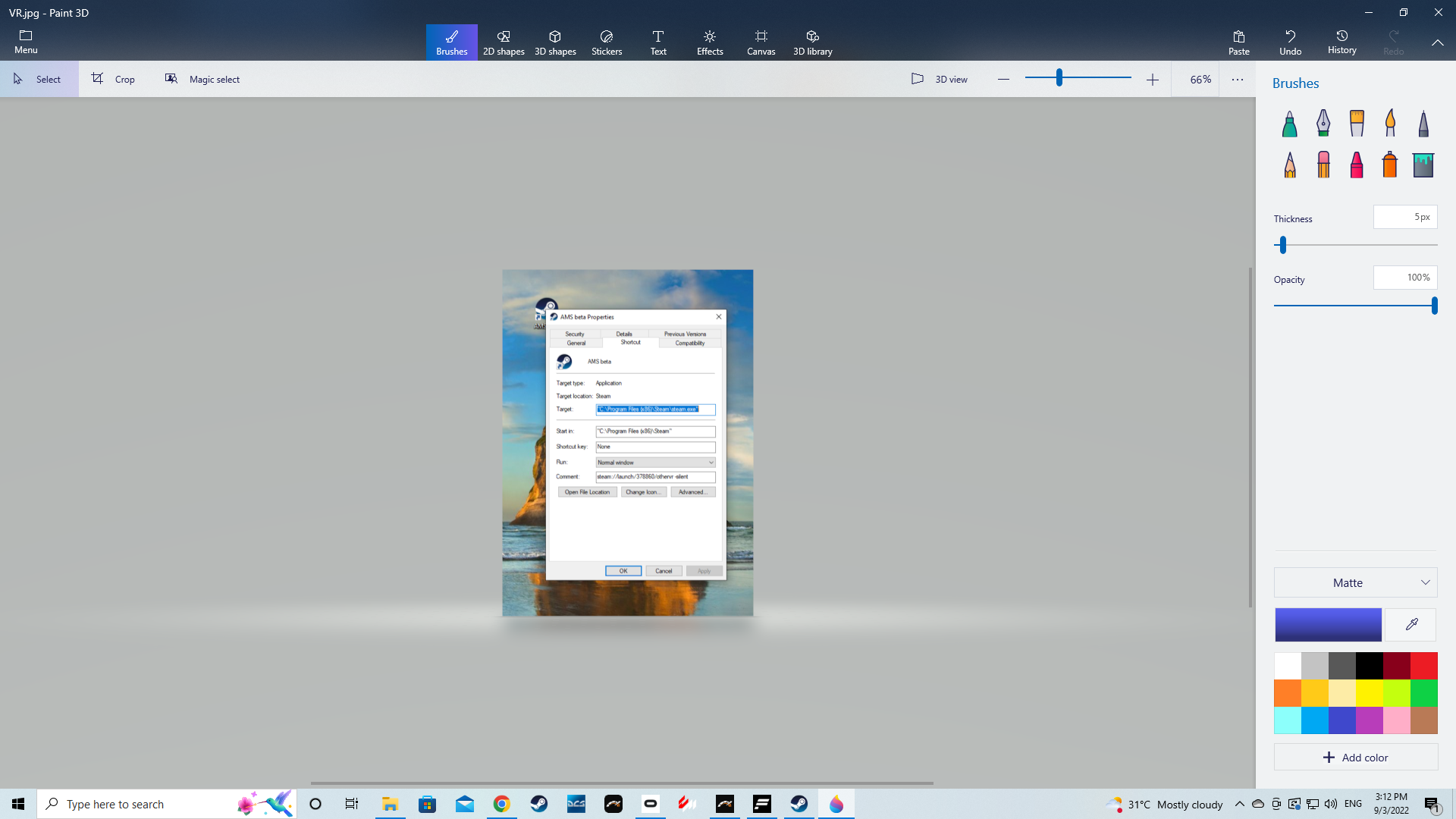The height and width of the screenshot is (819, 1456).
Task: Select the Text tool
Action: coord(658,42)
